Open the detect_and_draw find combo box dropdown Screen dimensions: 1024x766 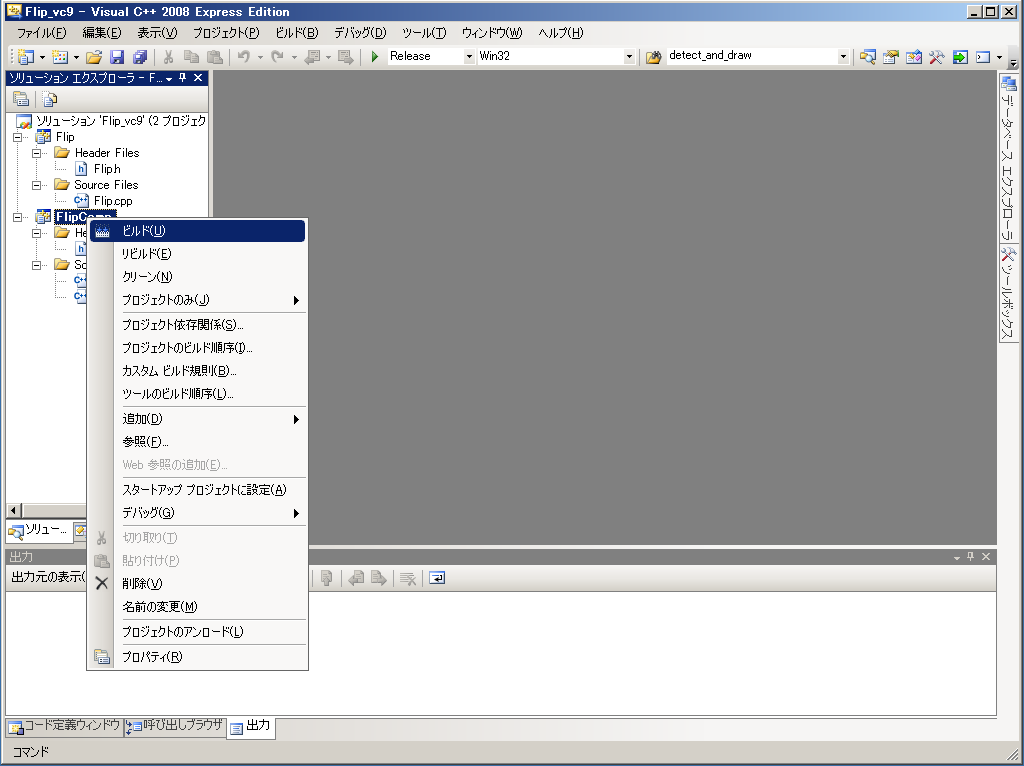843,57
